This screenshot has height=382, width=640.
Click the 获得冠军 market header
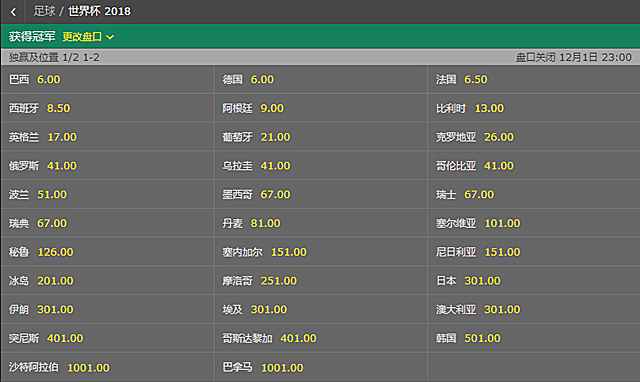tap(32, 37)
